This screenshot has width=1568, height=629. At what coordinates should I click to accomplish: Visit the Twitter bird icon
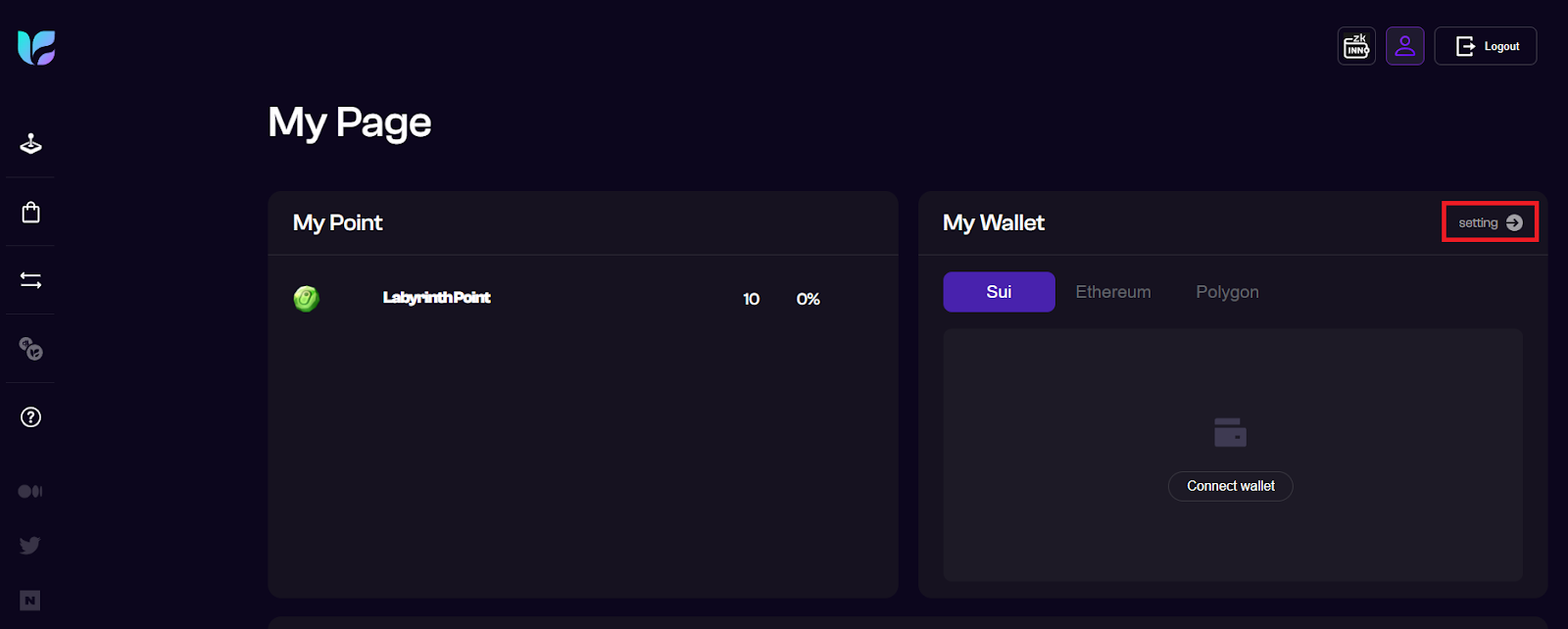click(30, 545)
